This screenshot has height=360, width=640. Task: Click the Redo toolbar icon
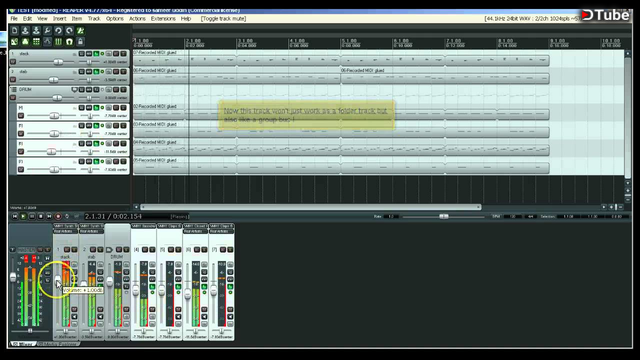coord(69,31)
